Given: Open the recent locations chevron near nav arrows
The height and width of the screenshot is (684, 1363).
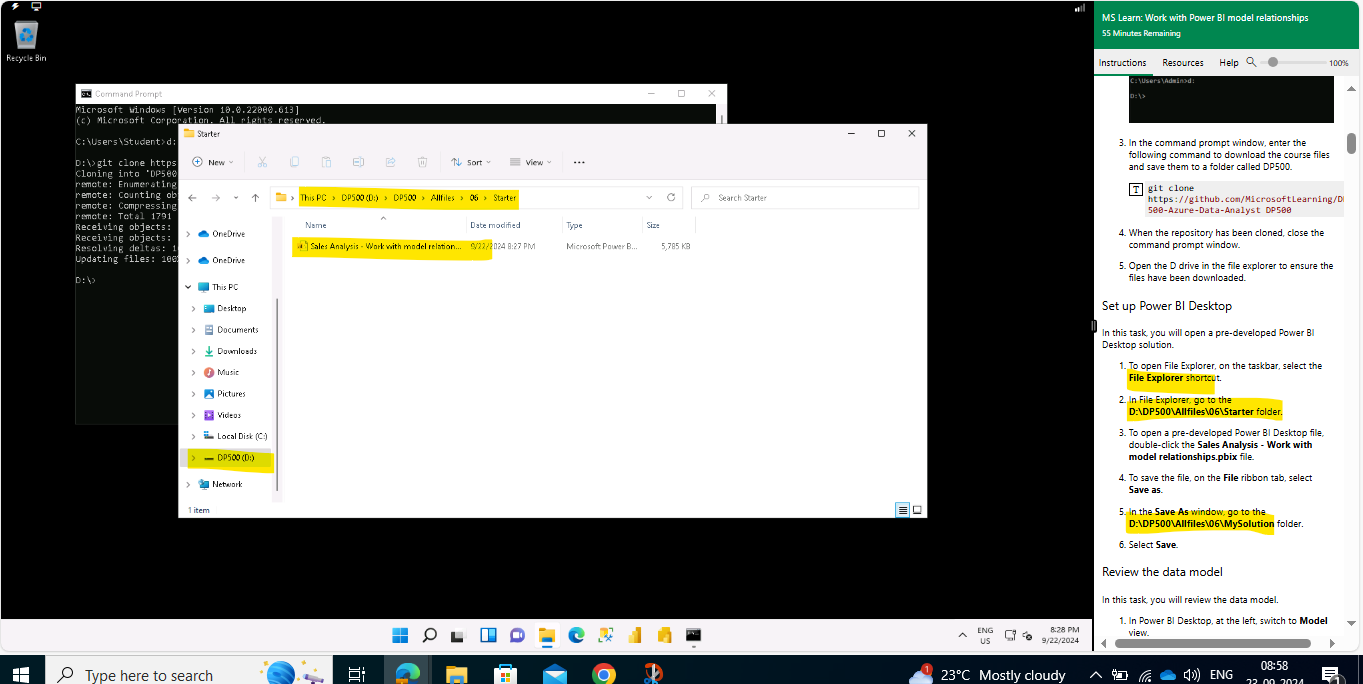Looking at the screenshot, I should tap(235, 198).
